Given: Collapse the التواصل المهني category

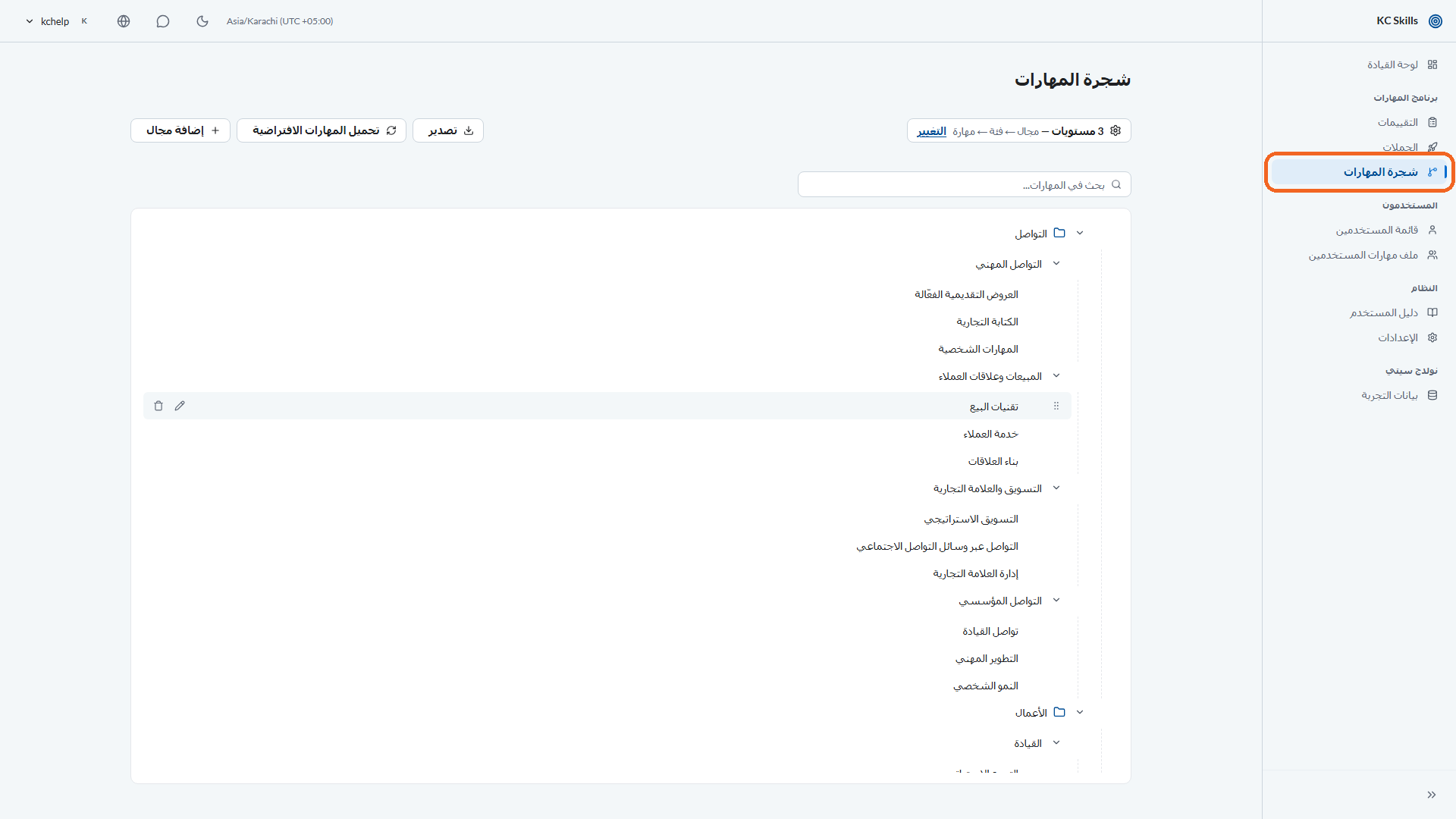Looking at the screenshot, I should (x=1056, y=264).
